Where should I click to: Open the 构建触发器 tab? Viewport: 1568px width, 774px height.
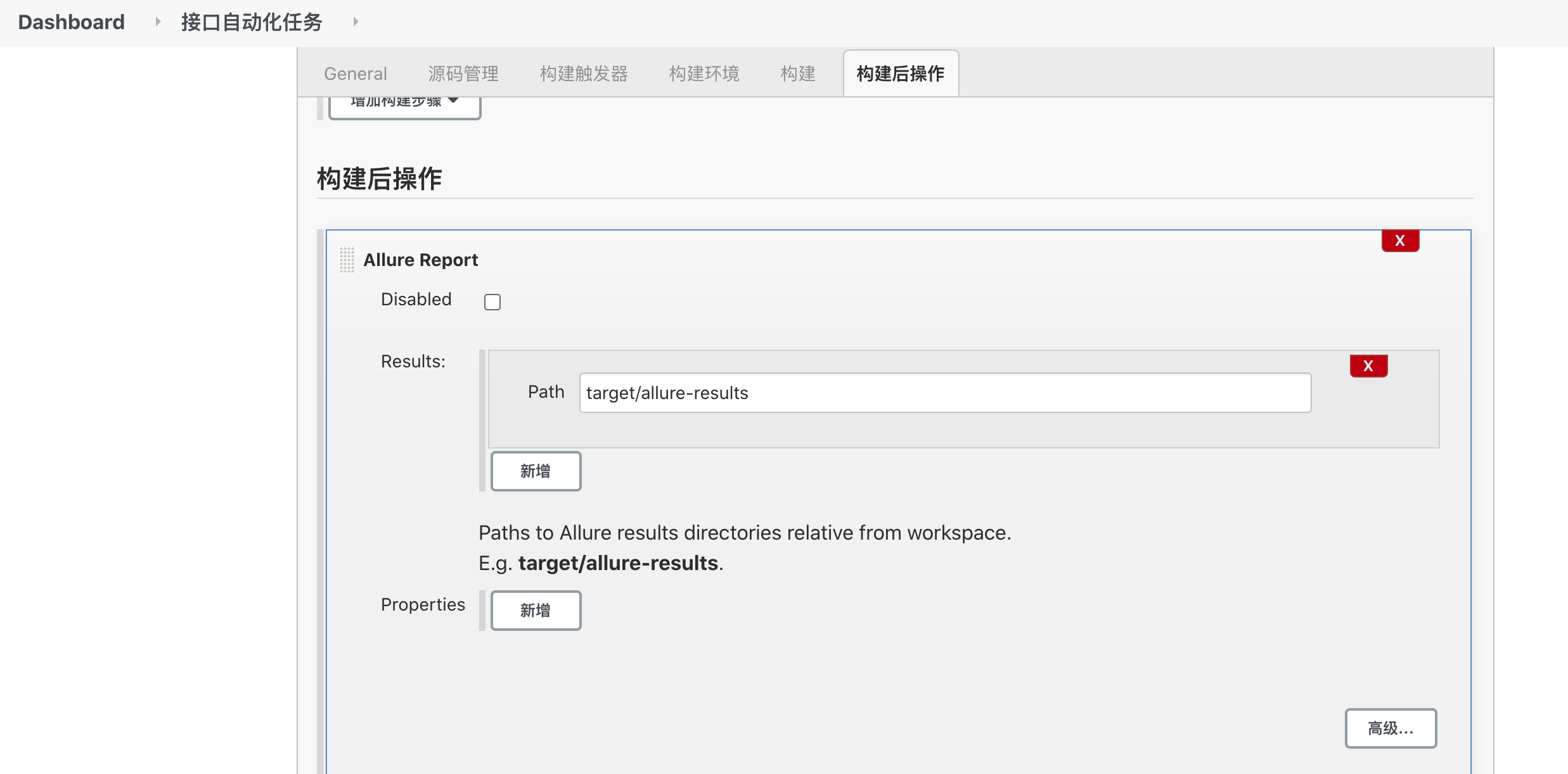pyautogui.click(x=584, y=73)
